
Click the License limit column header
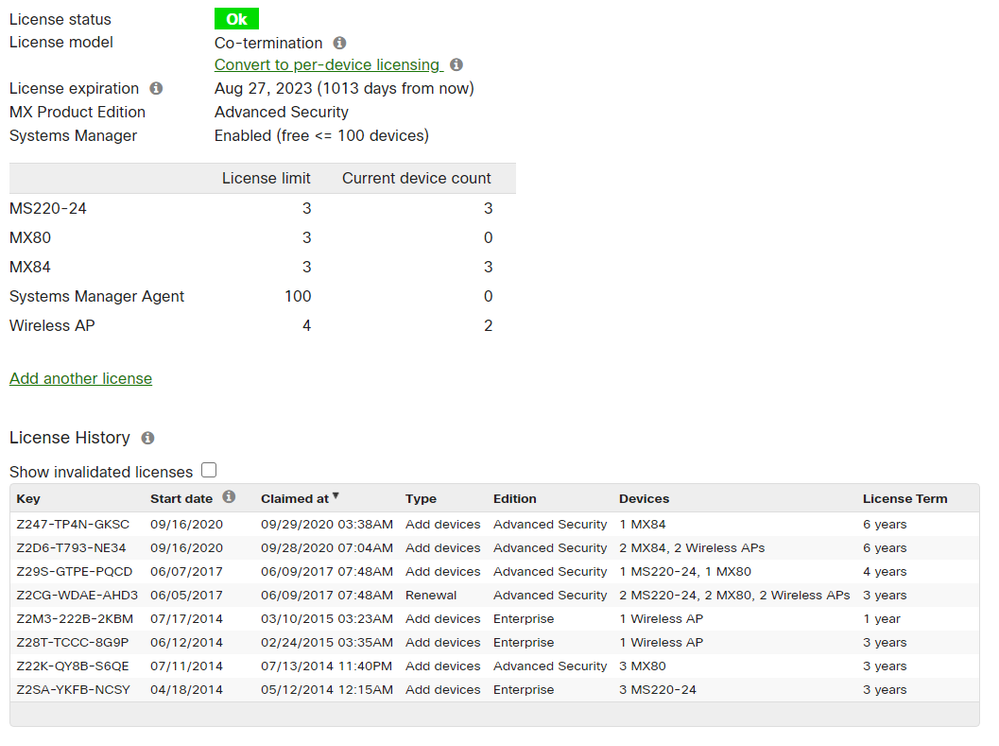266,178
